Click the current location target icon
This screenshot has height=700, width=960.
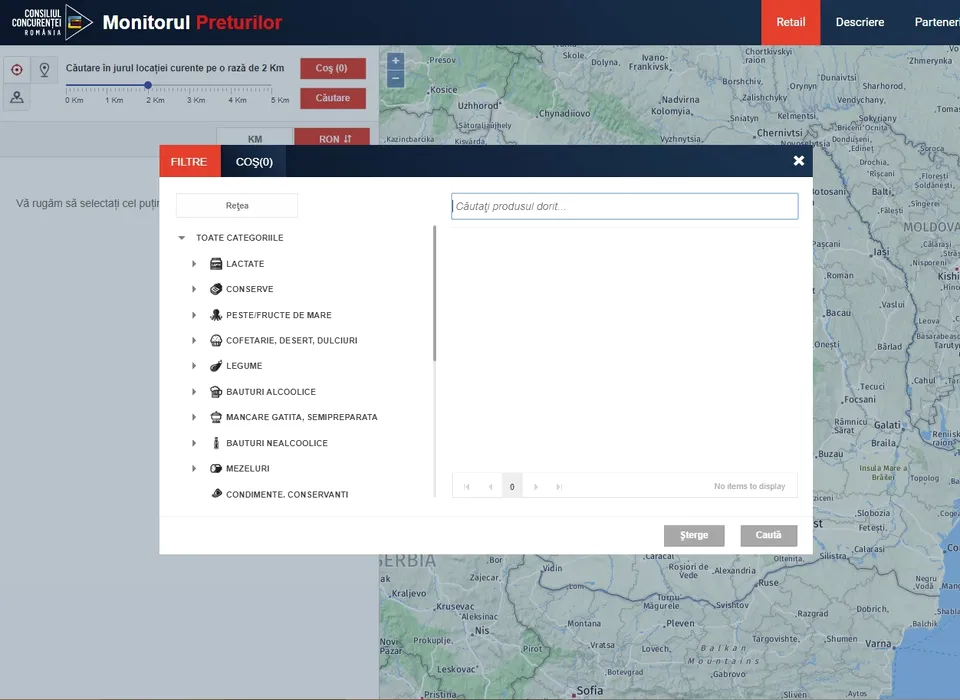pyautogui.click(x=16, y=70)
